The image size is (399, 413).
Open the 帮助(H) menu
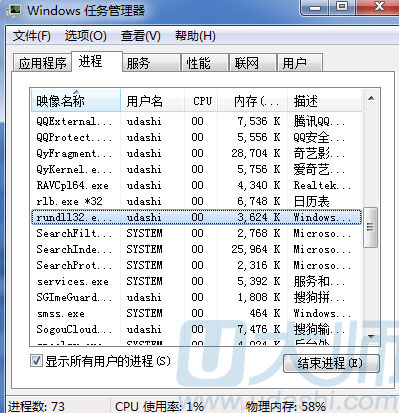click(x=195, y=36)
